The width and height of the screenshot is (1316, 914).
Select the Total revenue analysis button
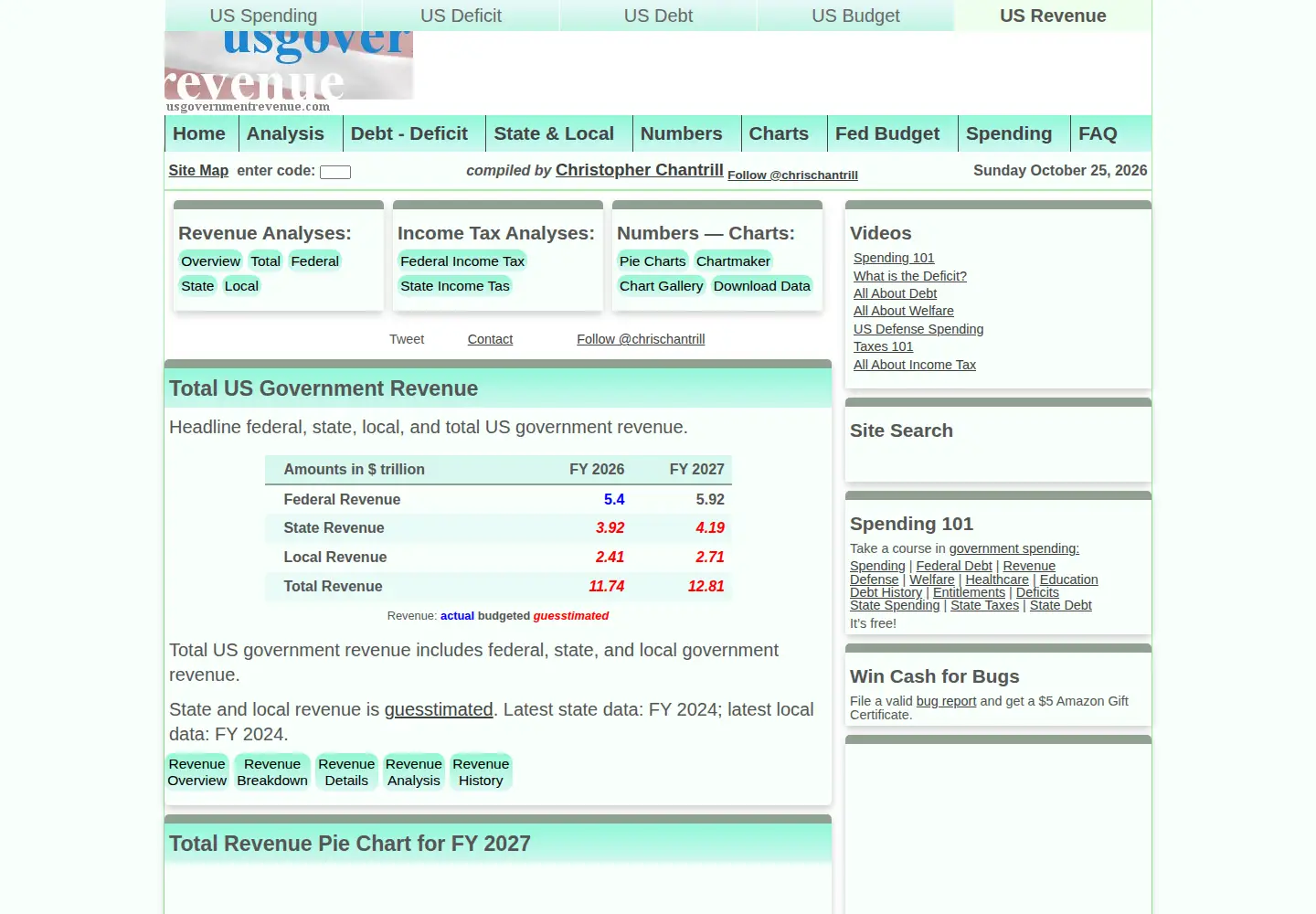(x=265, y=260)
